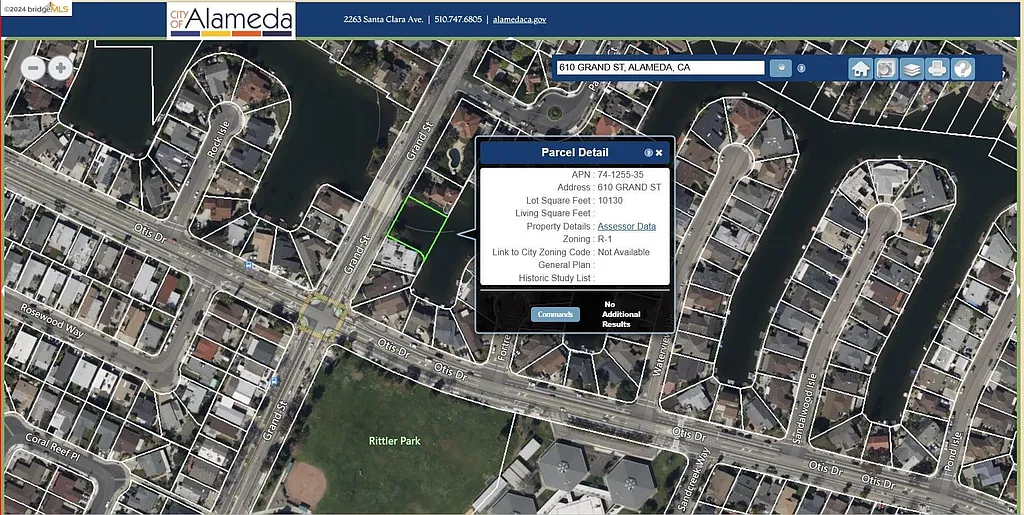
Task: Zoom in using the plus button
Action: (60, 68)
